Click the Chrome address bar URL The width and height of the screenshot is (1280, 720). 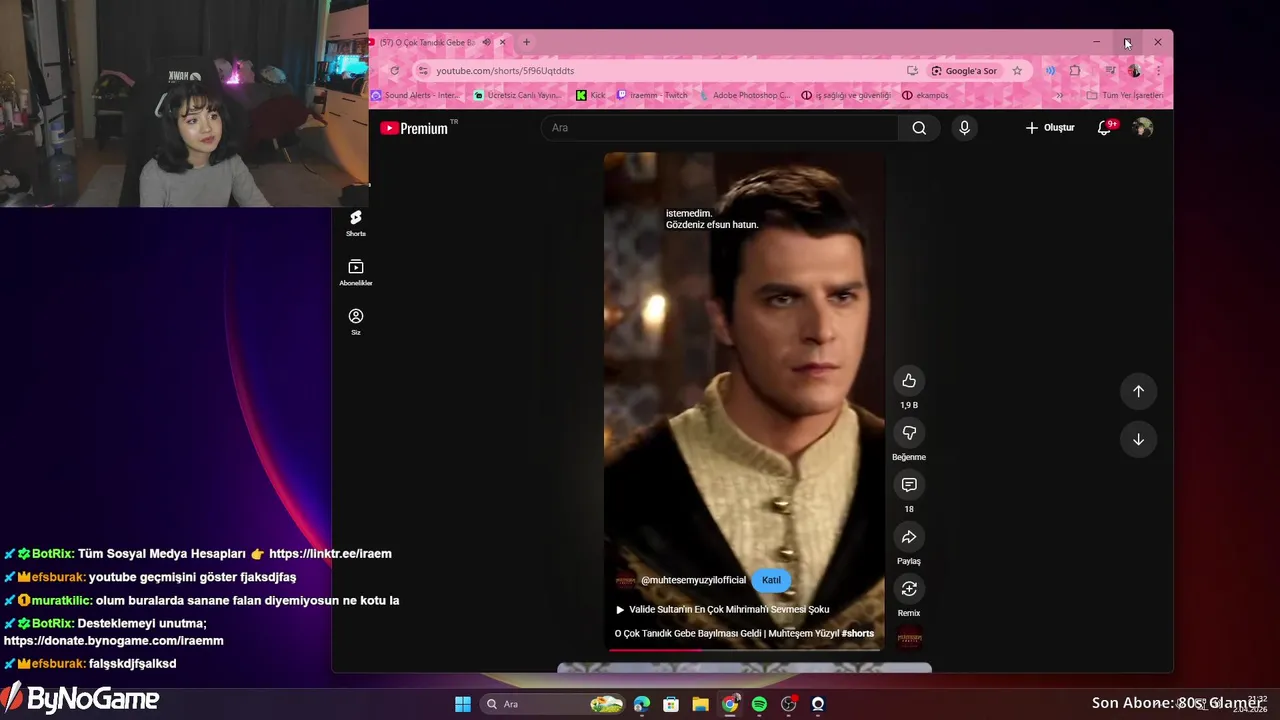505,71
